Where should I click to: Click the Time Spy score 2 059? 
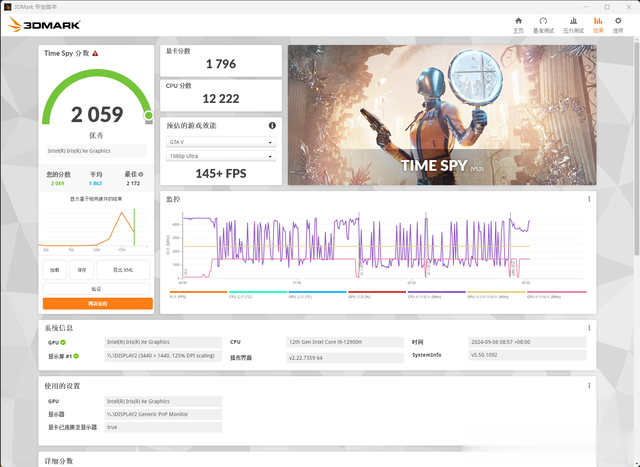point(97,114)
